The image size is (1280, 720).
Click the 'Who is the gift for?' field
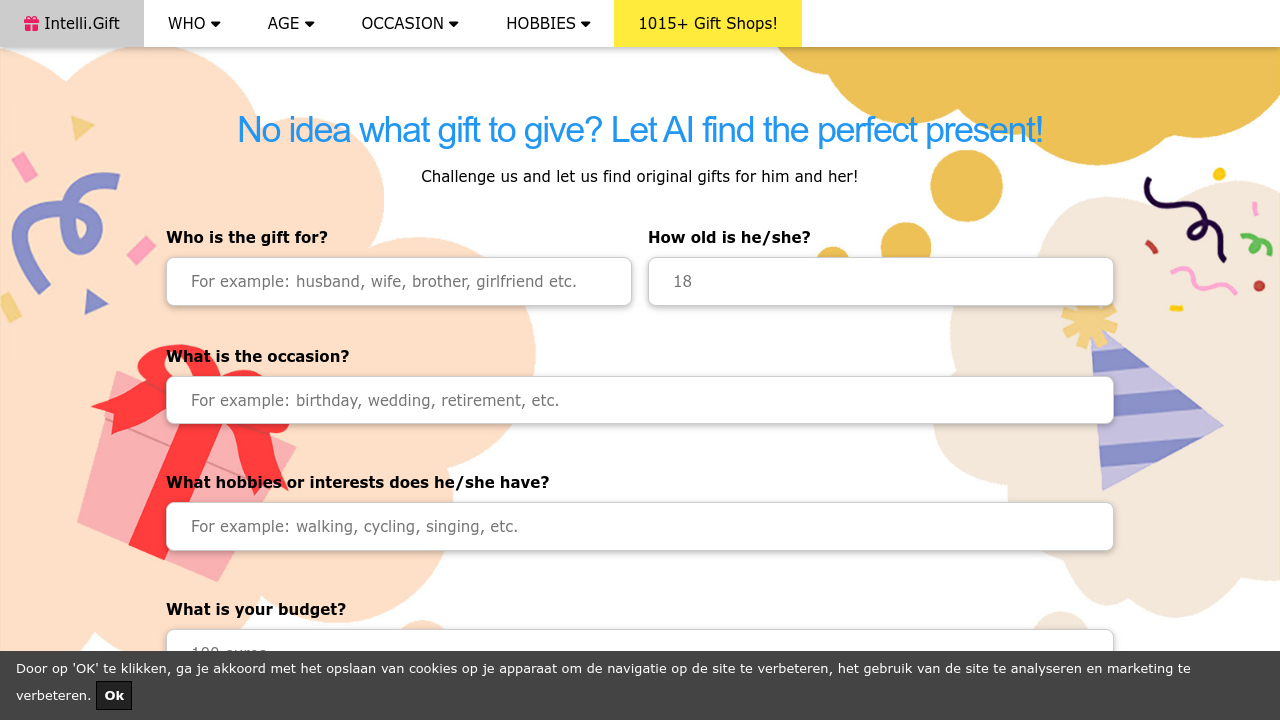tap(398, 281)
